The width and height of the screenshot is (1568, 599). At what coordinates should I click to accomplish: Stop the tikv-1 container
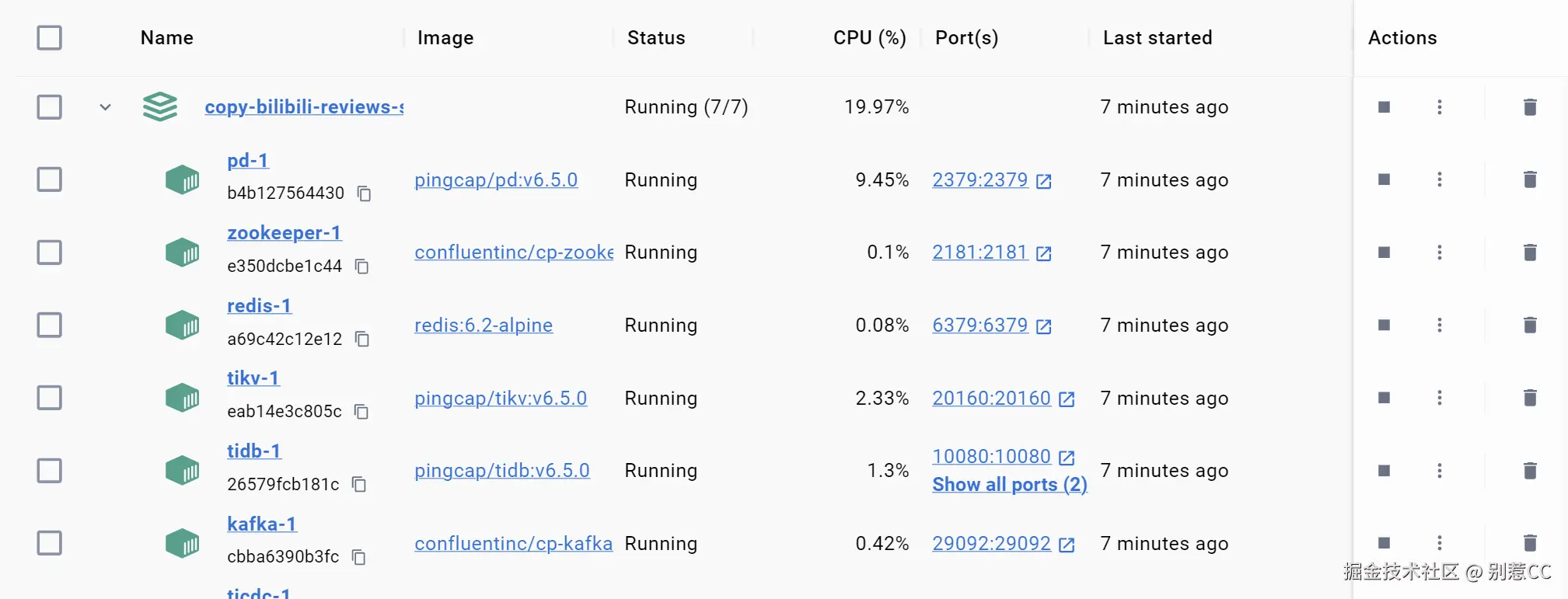[x=1384, y=398]
